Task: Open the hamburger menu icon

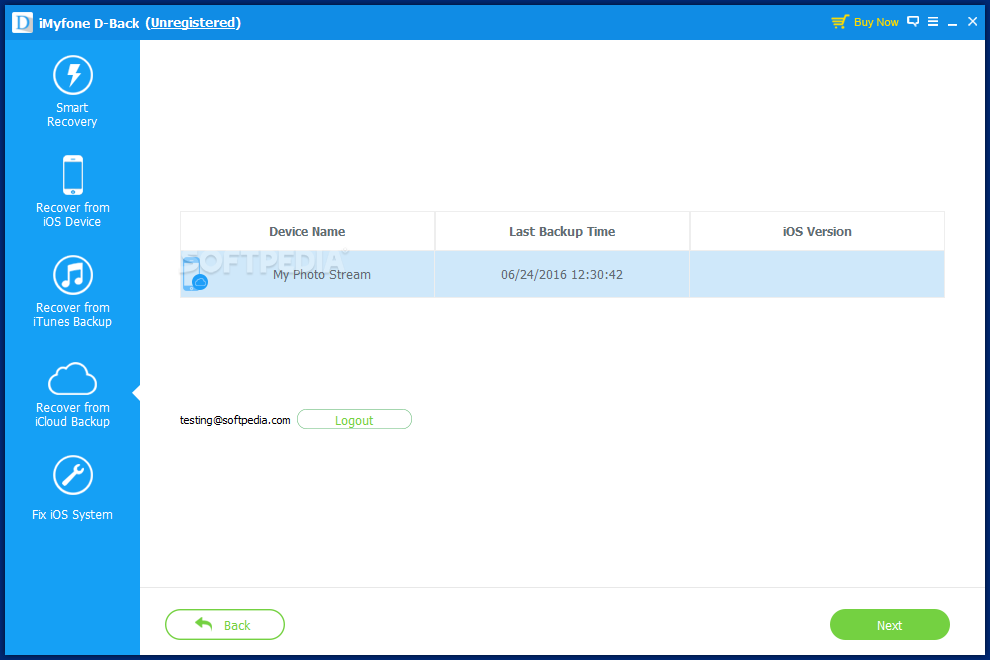Action: pyautogui.click(x=933, y=21)
